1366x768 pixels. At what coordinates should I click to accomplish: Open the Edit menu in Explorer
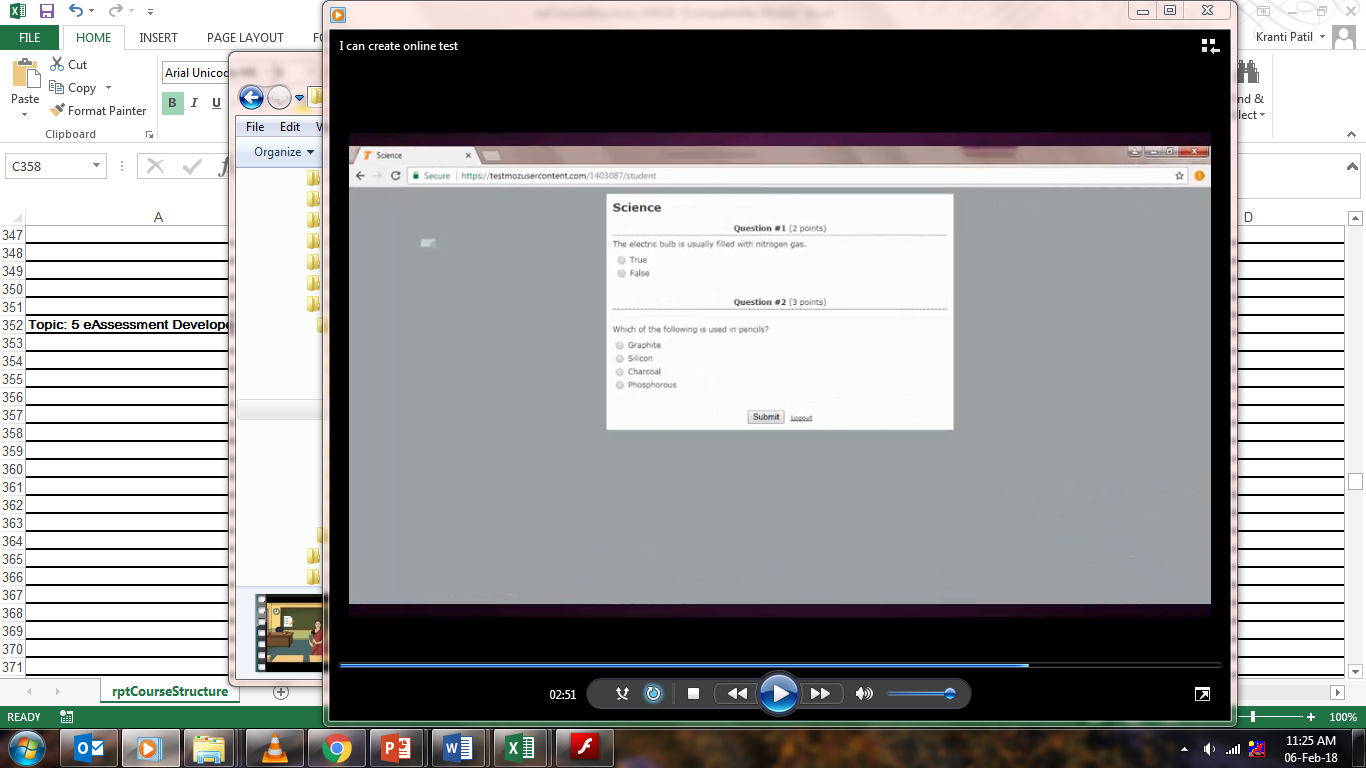(x=290, y=127)
